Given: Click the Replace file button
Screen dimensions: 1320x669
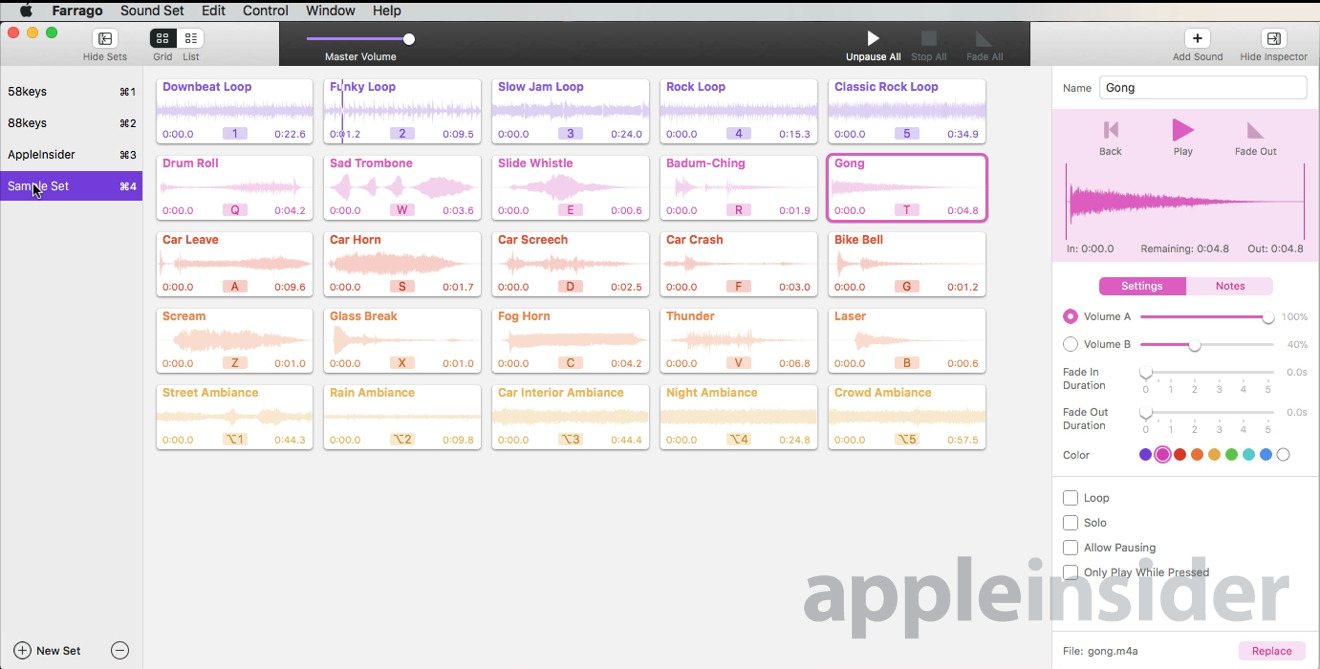Looking at the screenshot, I should tap(1272, 651).
